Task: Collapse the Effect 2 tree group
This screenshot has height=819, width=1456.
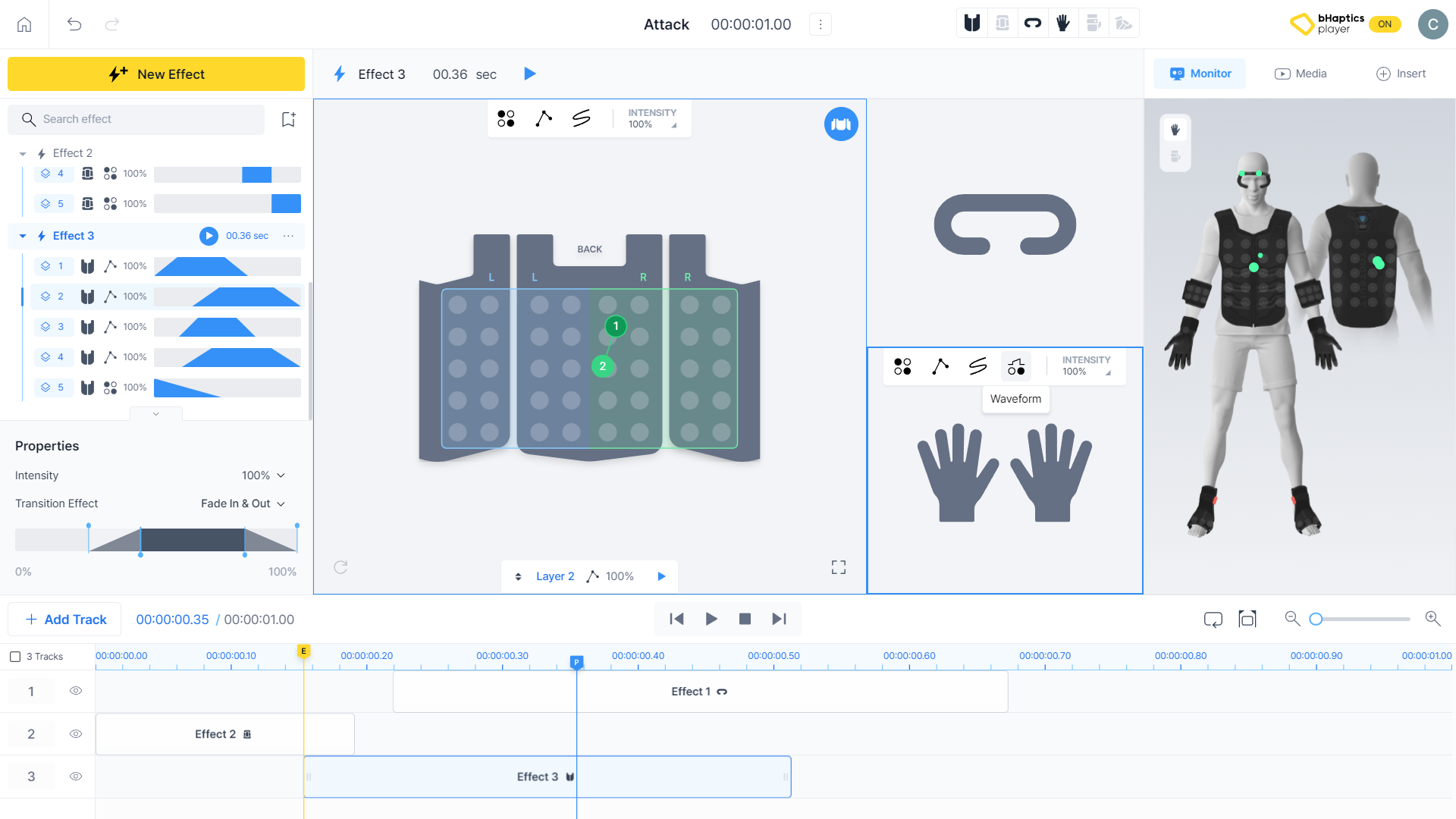Action: (x=23, y=153)
